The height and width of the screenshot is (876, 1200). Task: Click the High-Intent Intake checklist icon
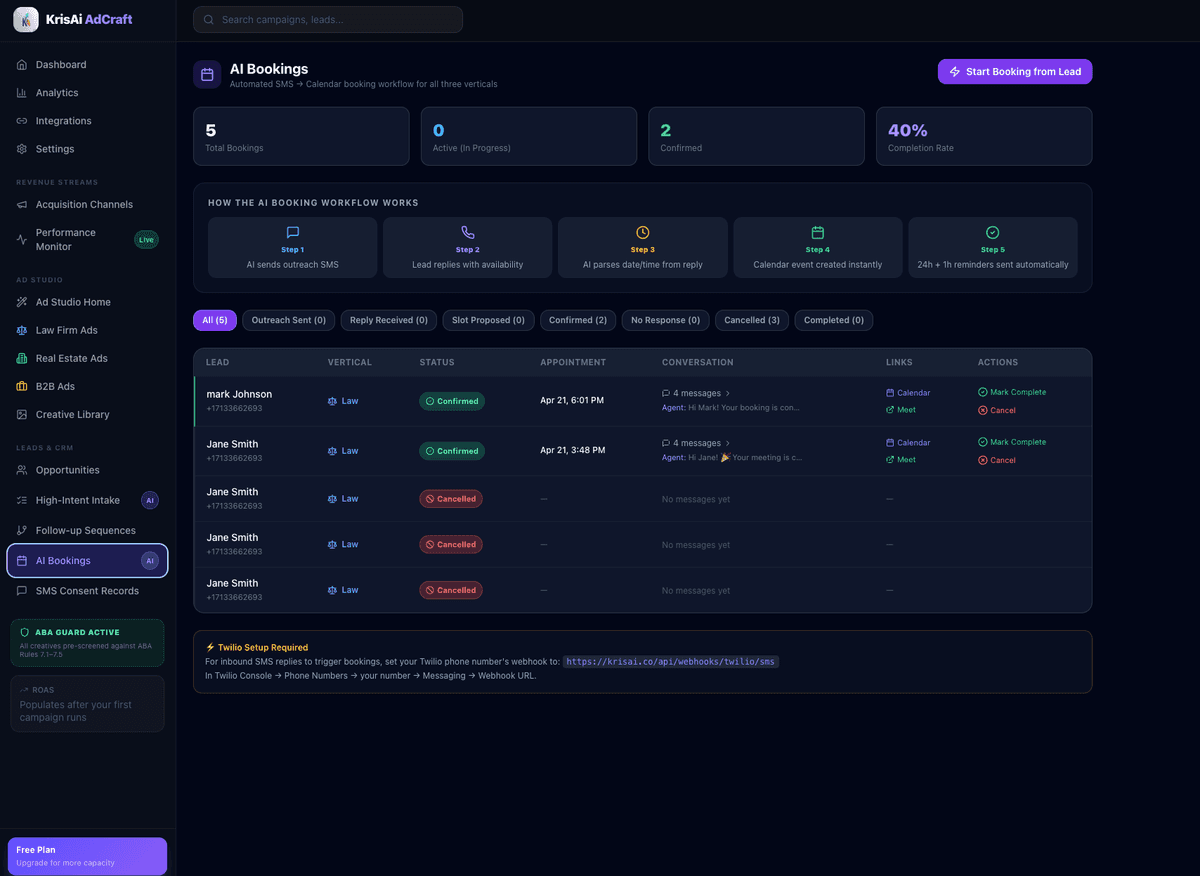22,500
